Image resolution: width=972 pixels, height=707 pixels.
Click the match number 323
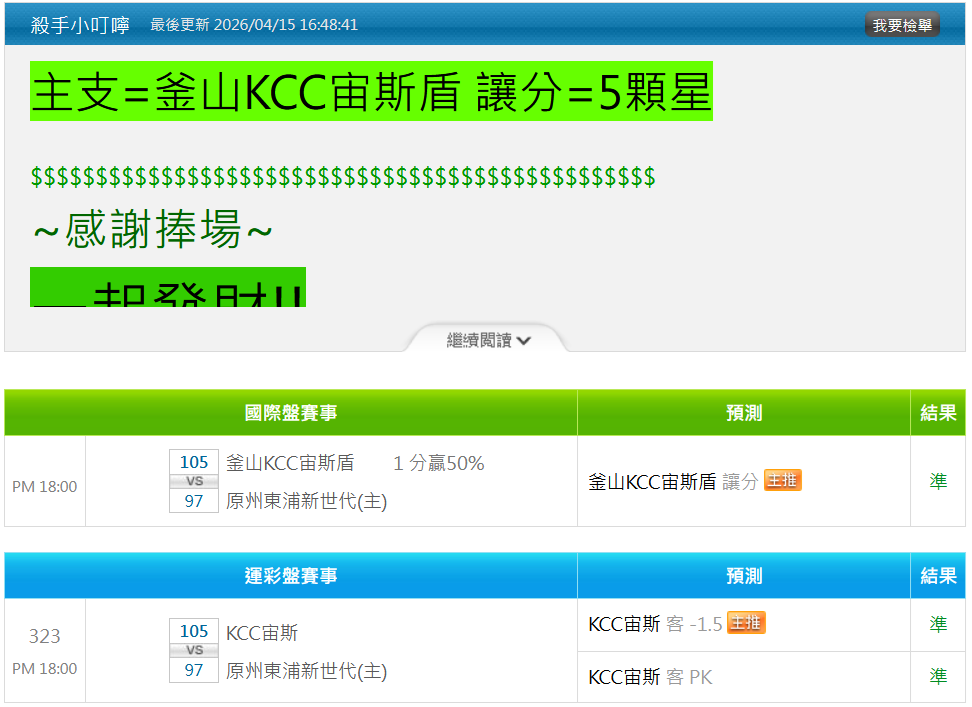pos(45,636)
